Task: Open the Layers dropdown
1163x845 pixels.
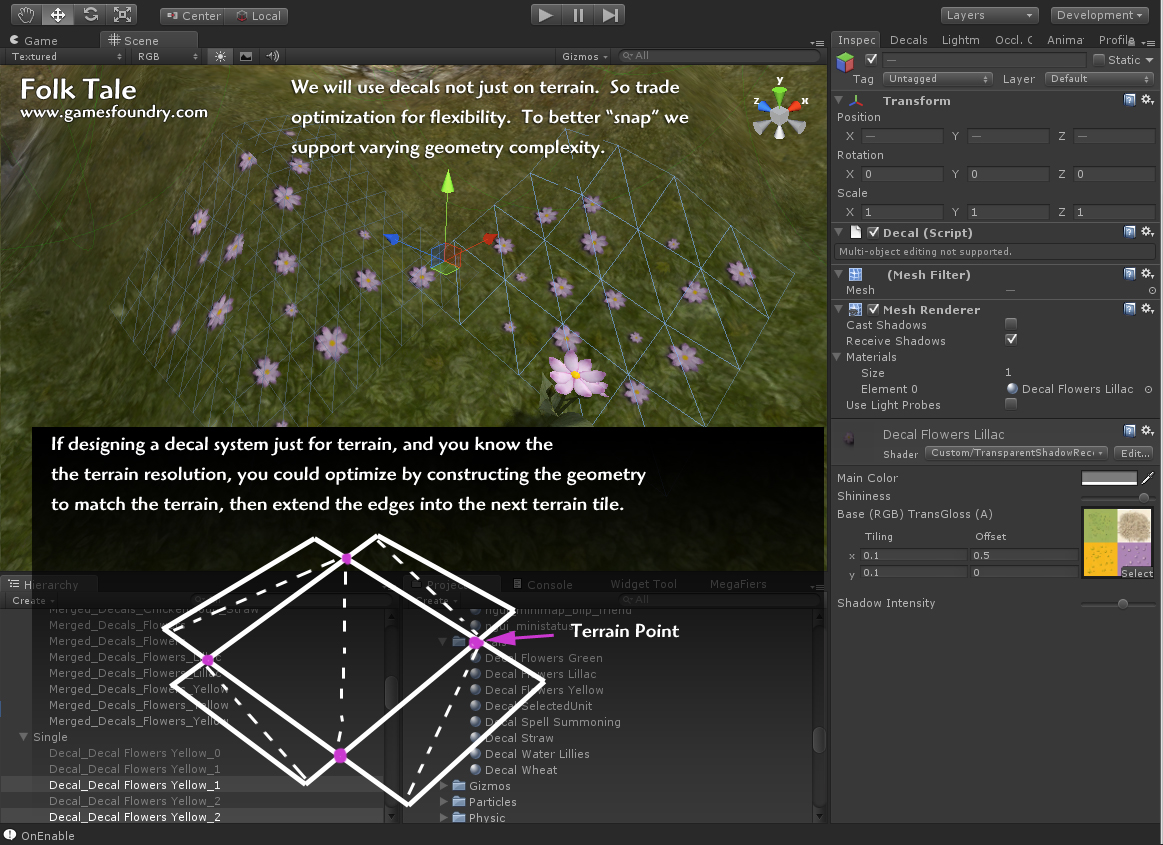Action: [989, 15]
